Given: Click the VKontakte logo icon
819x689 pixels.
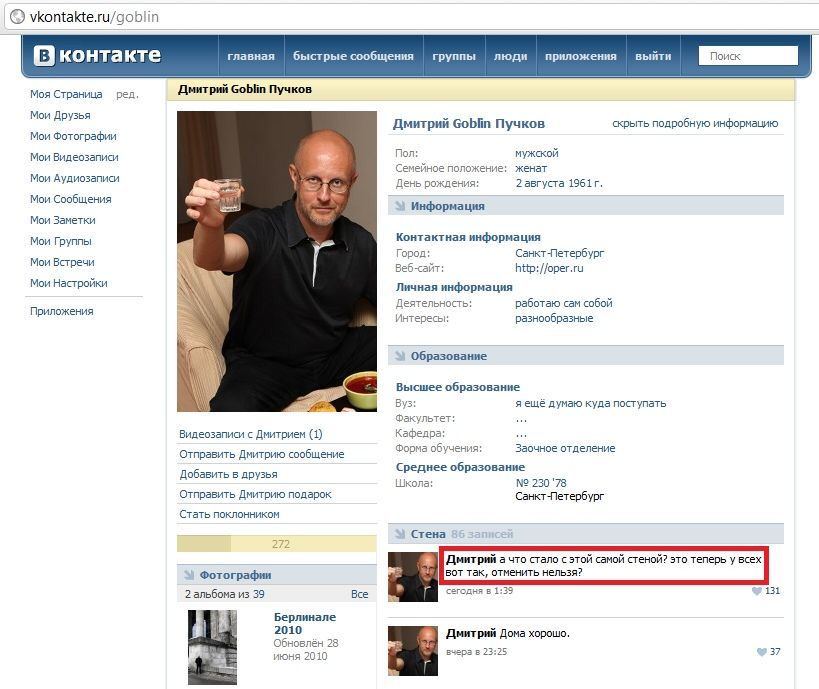Looking at the screenshot, I should coord(44,55).
